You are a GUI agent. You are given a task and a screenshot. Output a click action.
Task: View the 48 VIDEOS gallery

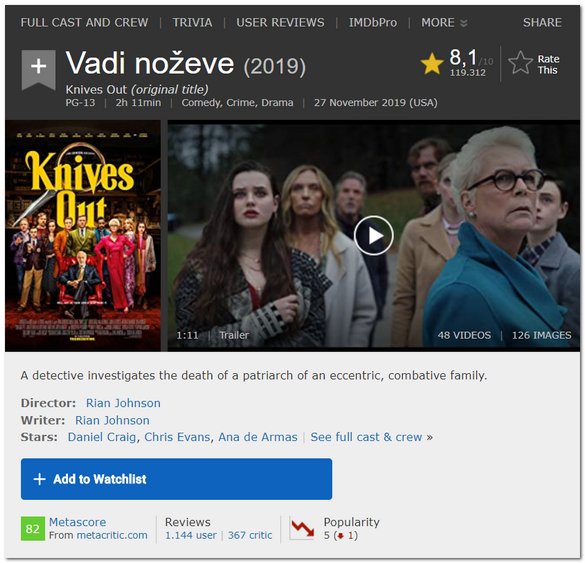click(464, 335)
